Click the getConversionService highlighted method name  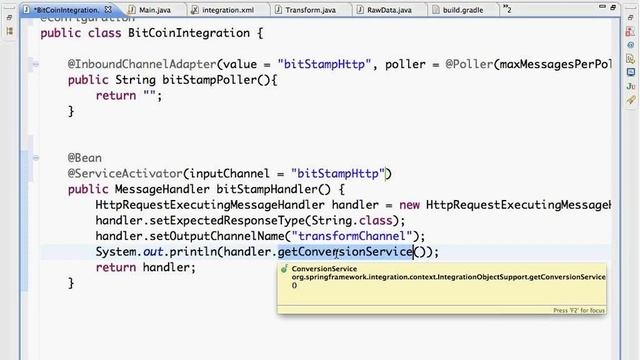coord(345,252)
